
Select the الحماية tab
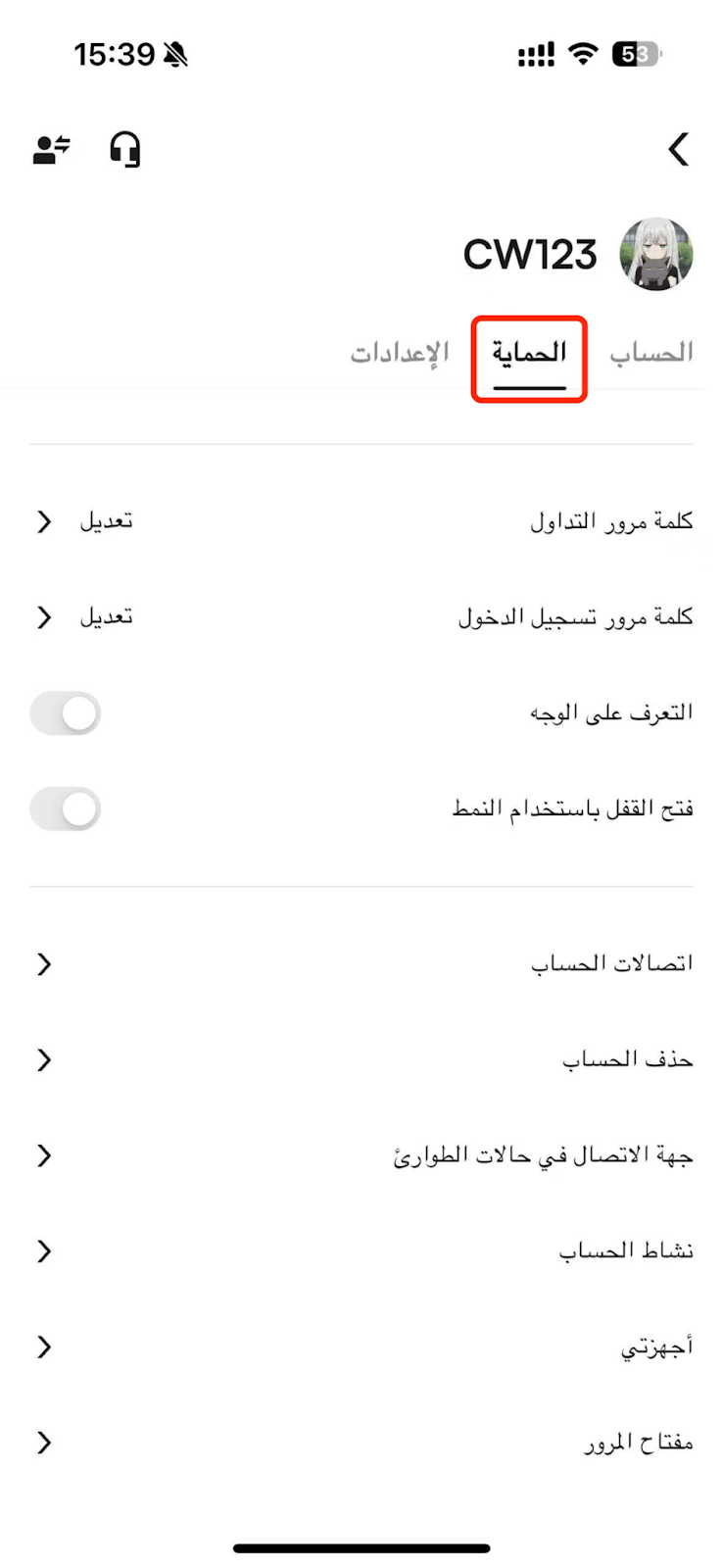click(x=529, y=353)
